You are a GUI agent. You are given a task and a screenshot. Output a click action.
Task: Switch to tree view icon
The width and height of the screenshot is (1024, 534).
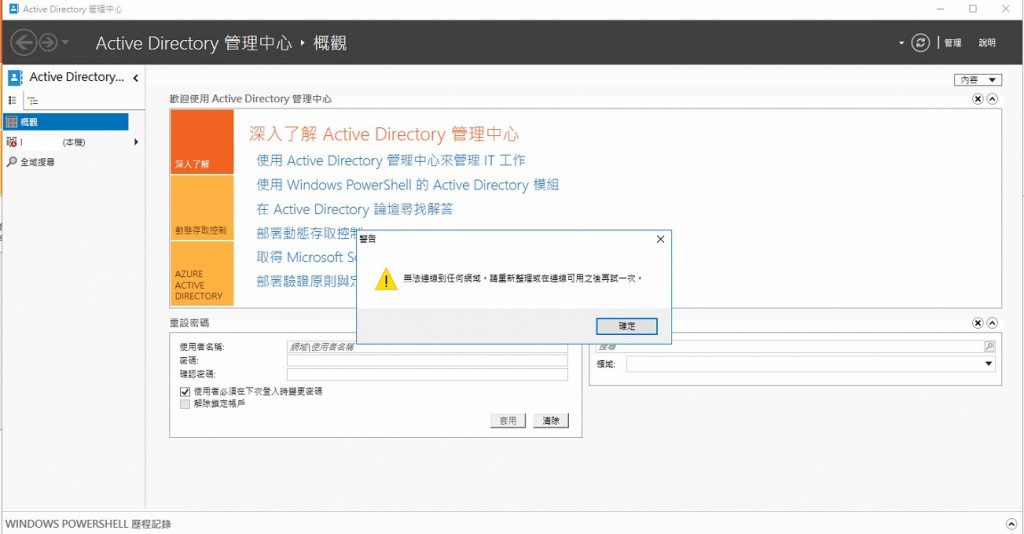pyautogui.click(x=33, y=101)
